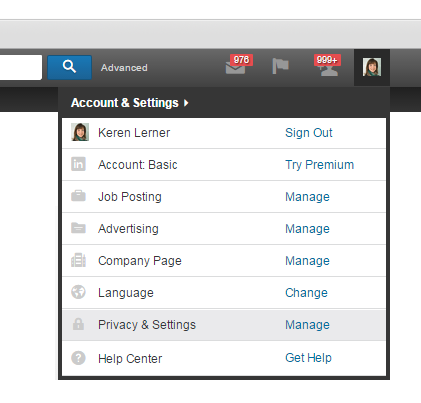
Task: Select the Account: Basic entry
Action: 138,165
